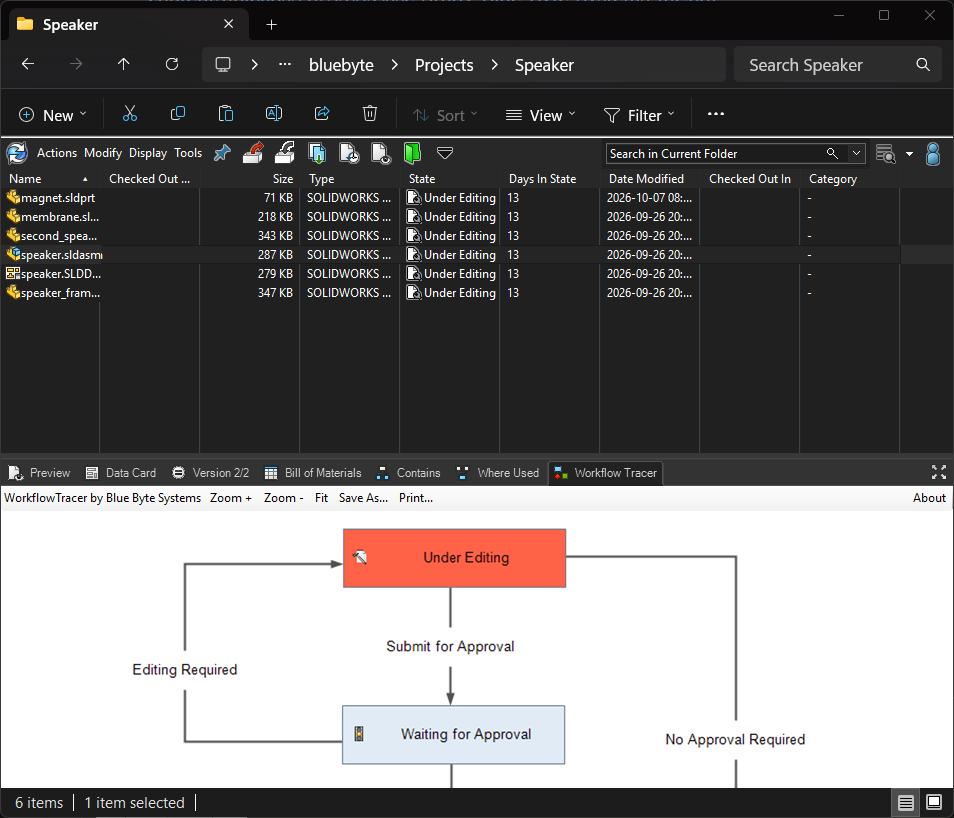Sort by the Name column header
Viewport: 954px width, 818px height.
coord(50,179)
